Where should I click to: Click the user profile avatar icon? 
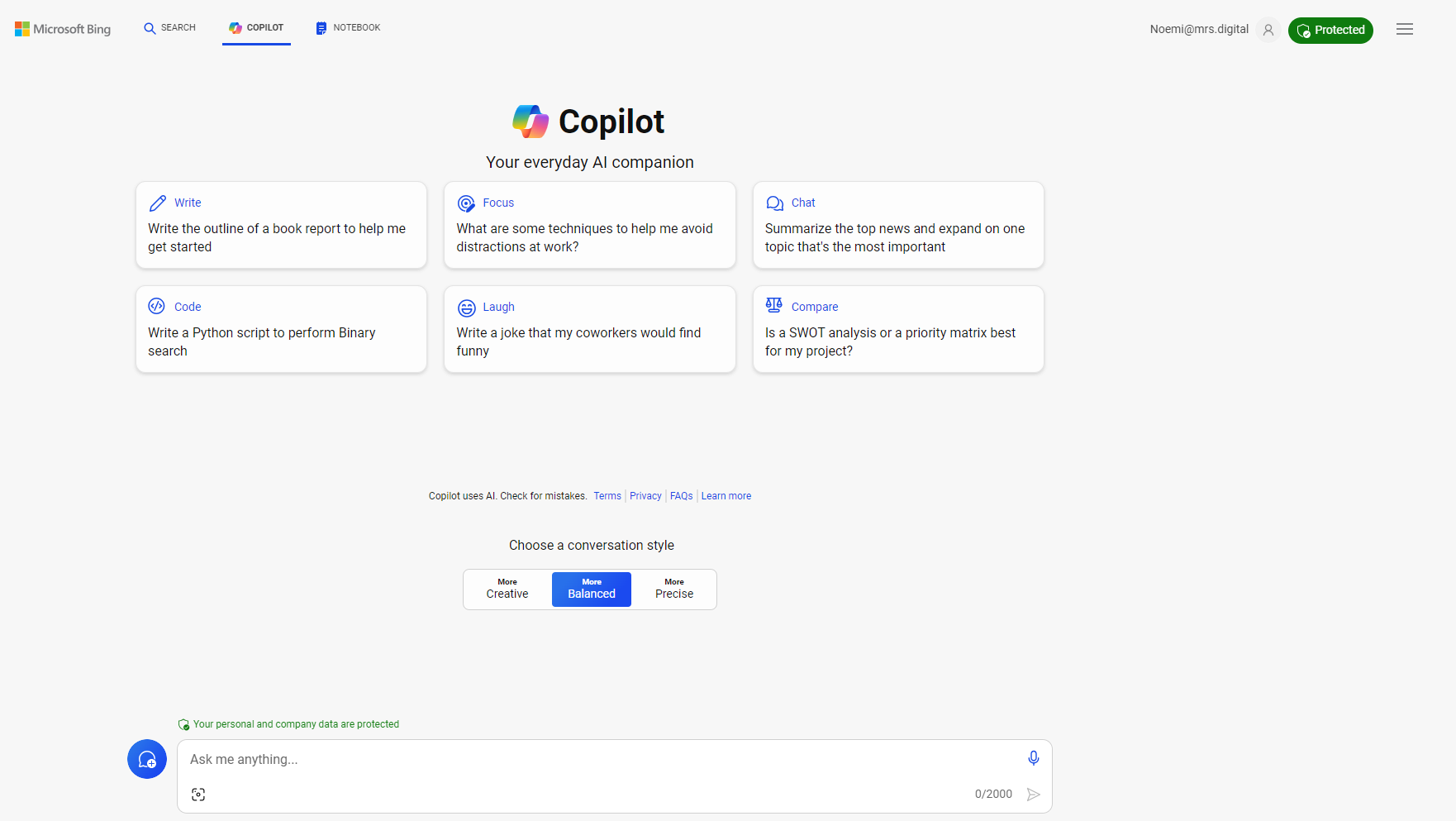click(x=1268, y=30)
